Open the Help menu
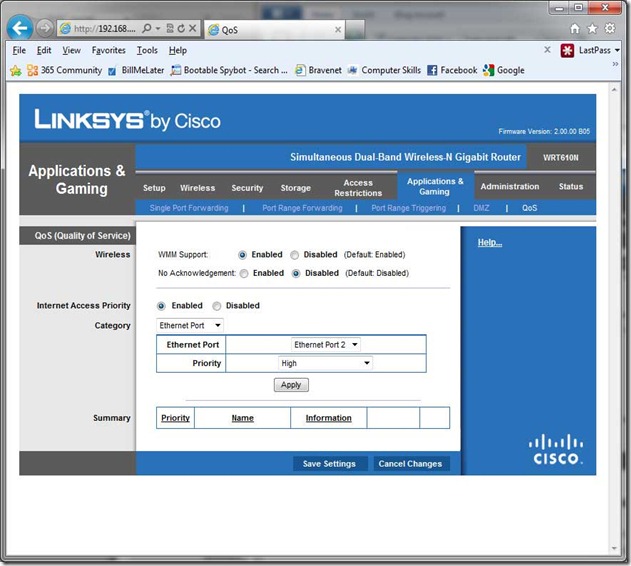 click(177, 51)
